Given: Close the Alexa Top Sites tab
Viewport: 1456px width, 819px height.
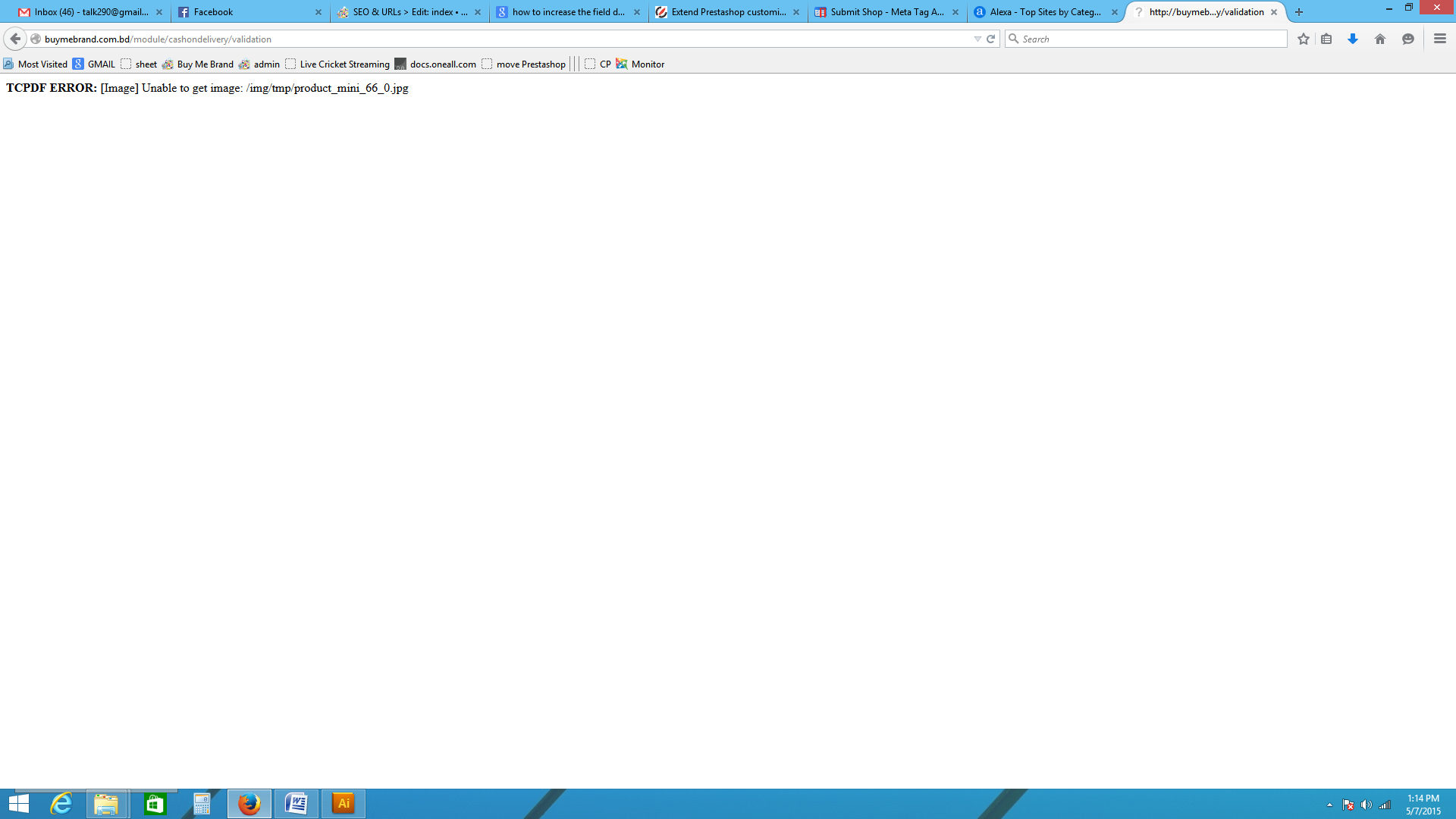Looking at the screenshot, I should click(x=1115, y=12).
